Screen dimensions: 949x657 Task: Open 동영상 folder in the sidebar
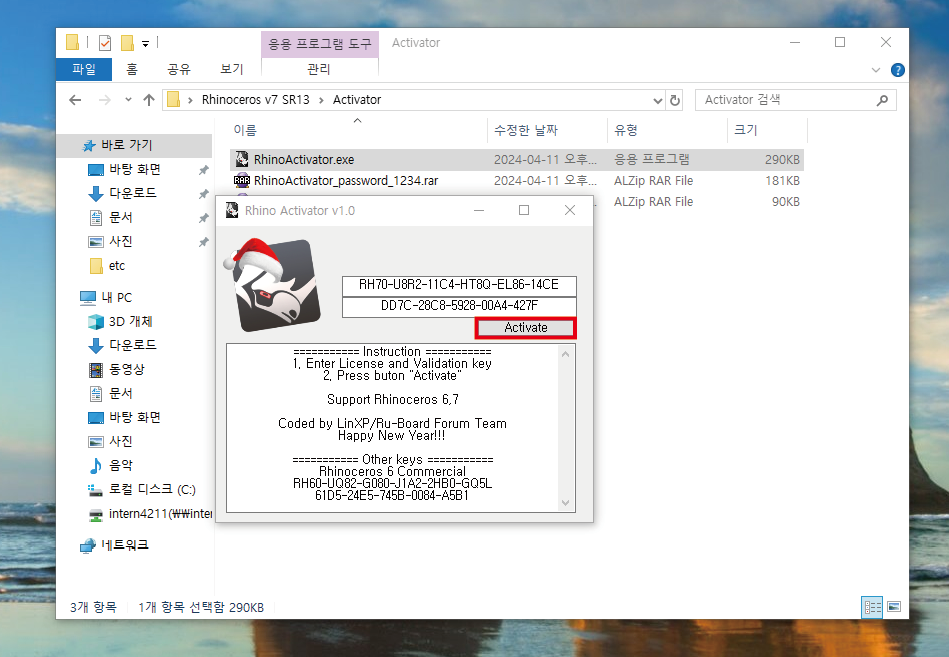(126, 369)
